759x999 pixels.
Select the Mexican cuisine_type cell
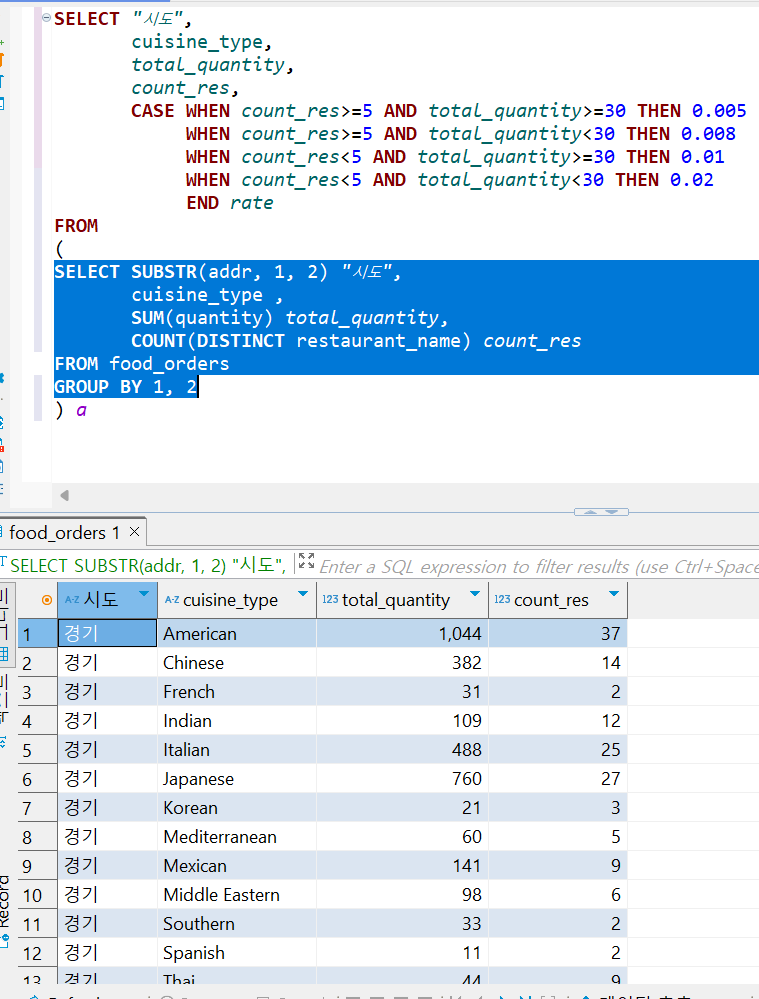point(236,866)
